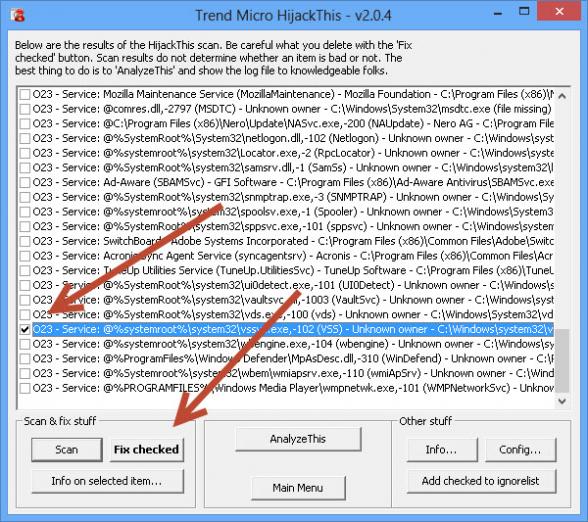Check the SwitchBoard Adobe Systems checkbox

coord(25,241)
